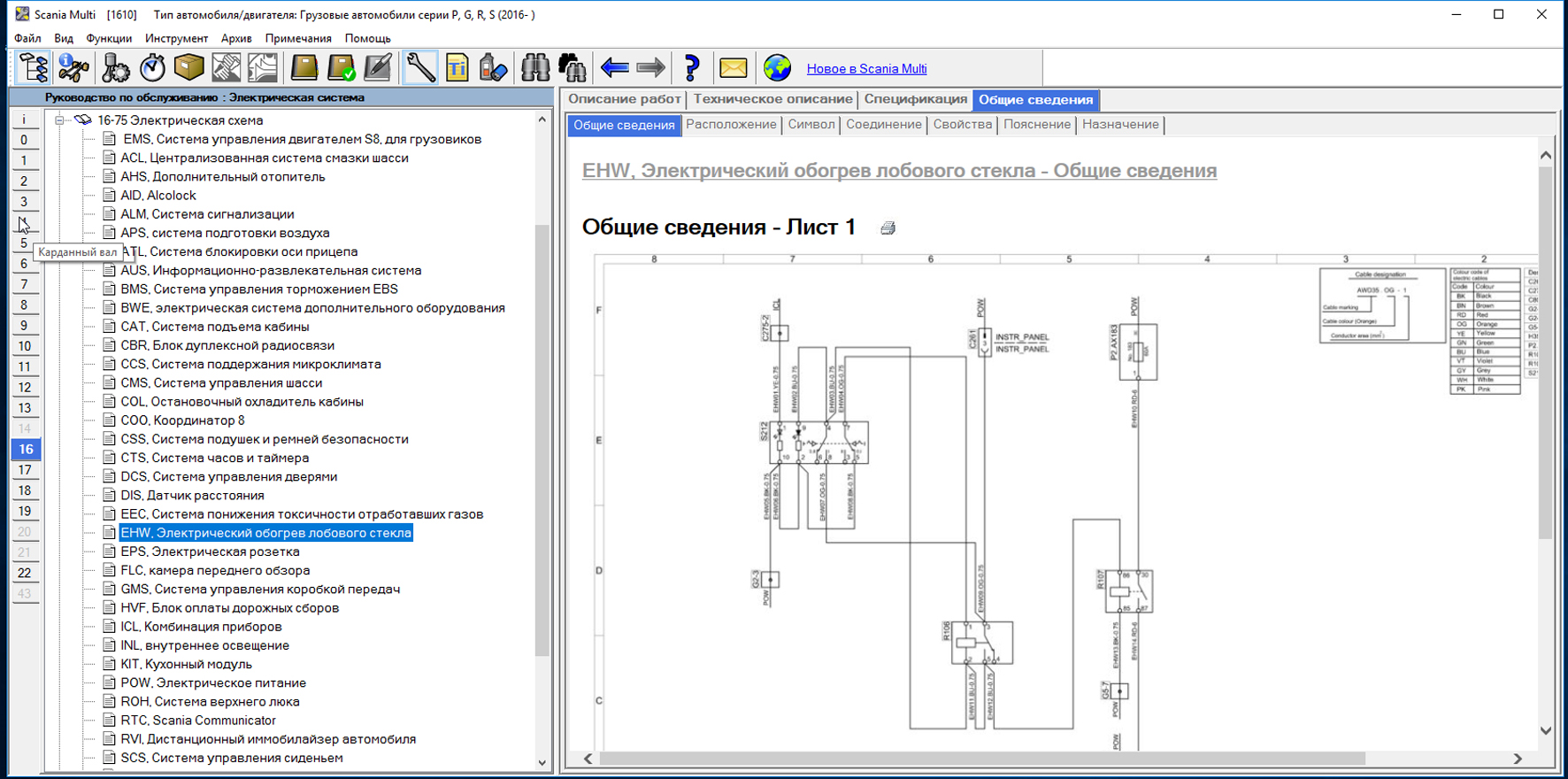This screenshot has width=1568, height=779.
Task: Click the diagram horizontal scrollbar right arrow
Action: pyautogui.click(x=1518, y=759)
